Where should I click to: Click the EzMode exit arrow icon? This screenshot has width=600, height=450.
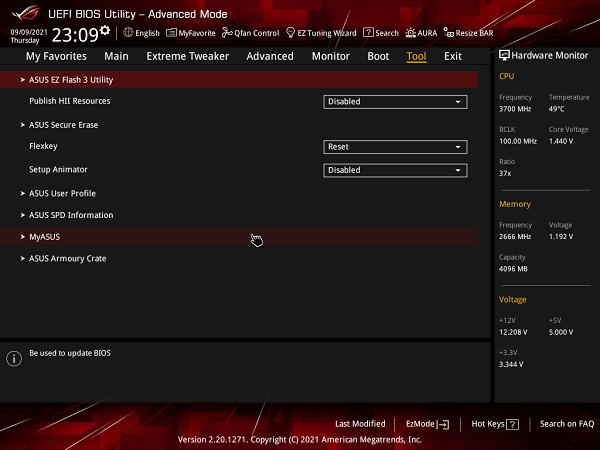[443, 424]
